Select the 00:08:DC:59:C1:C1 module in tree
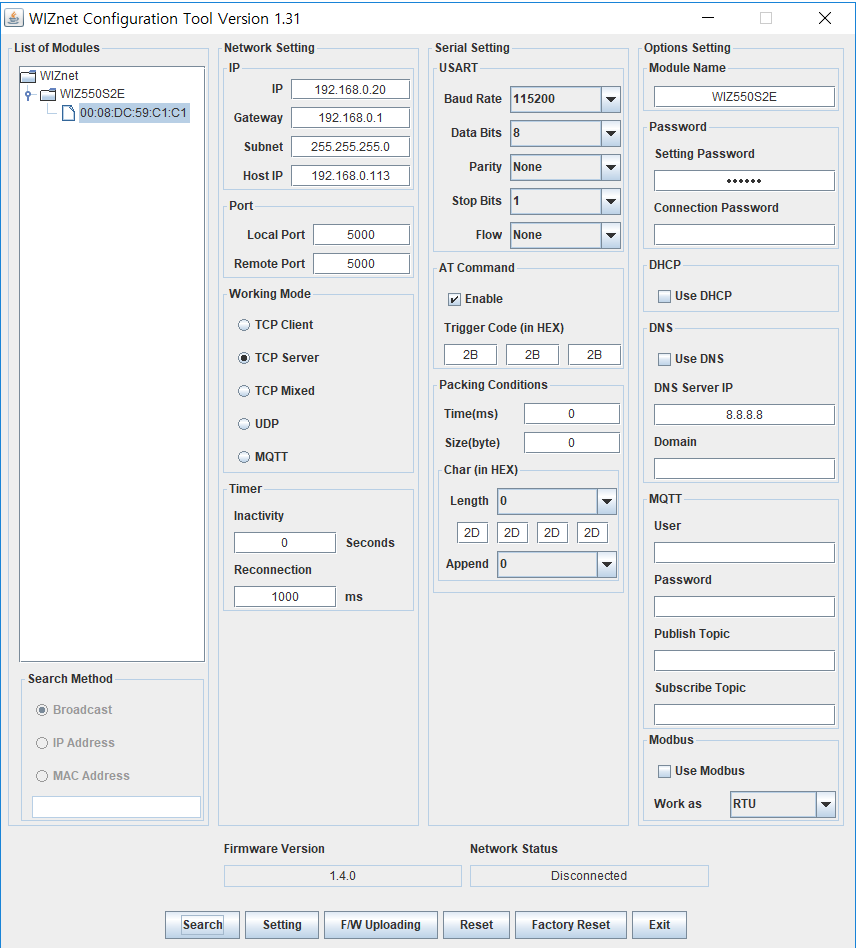The height and width of the screenshot is (948, 856). click(134, 113)
